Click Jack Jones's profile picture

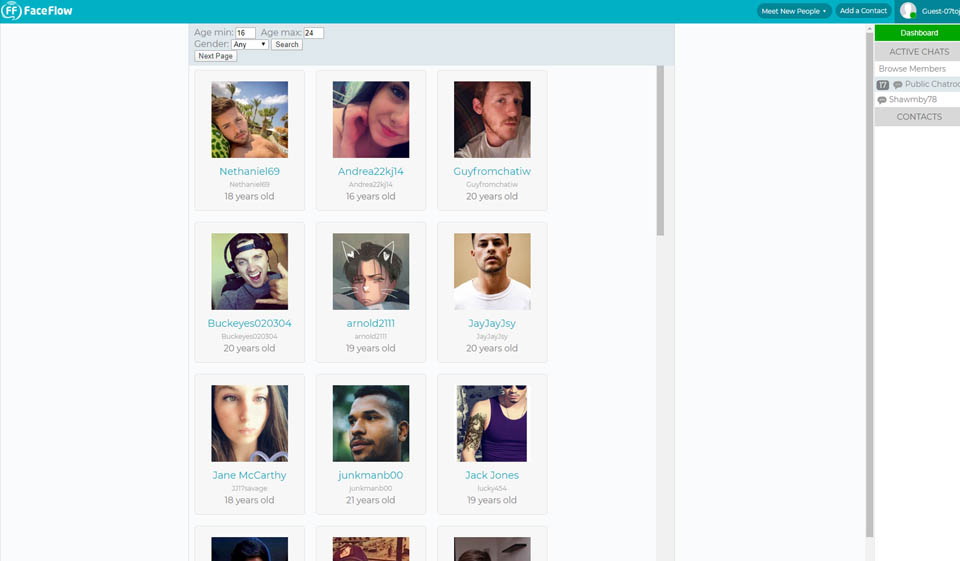[492, 424]
